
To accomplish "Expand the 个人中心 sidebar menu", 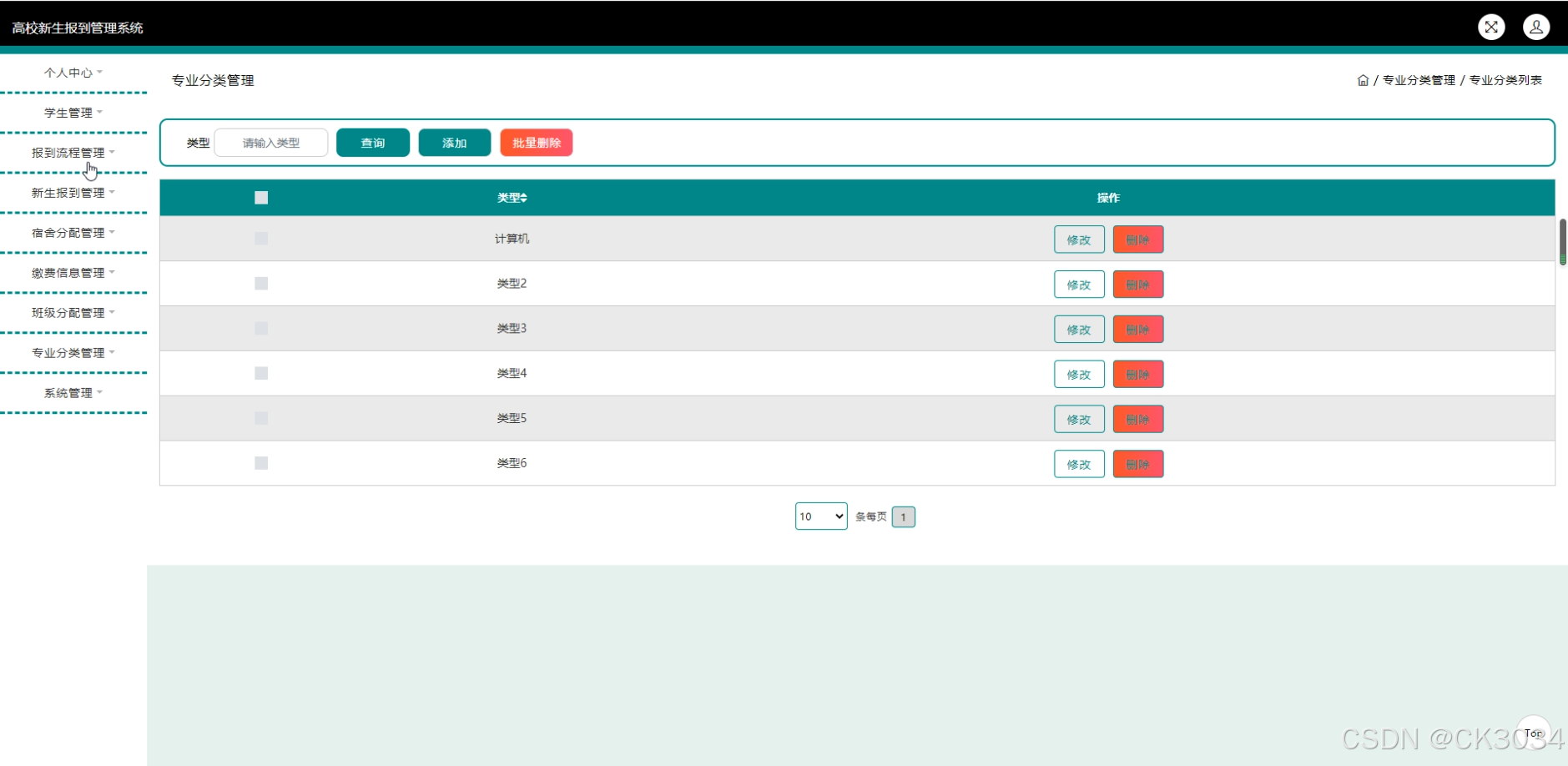I will (x=73, y=73).
